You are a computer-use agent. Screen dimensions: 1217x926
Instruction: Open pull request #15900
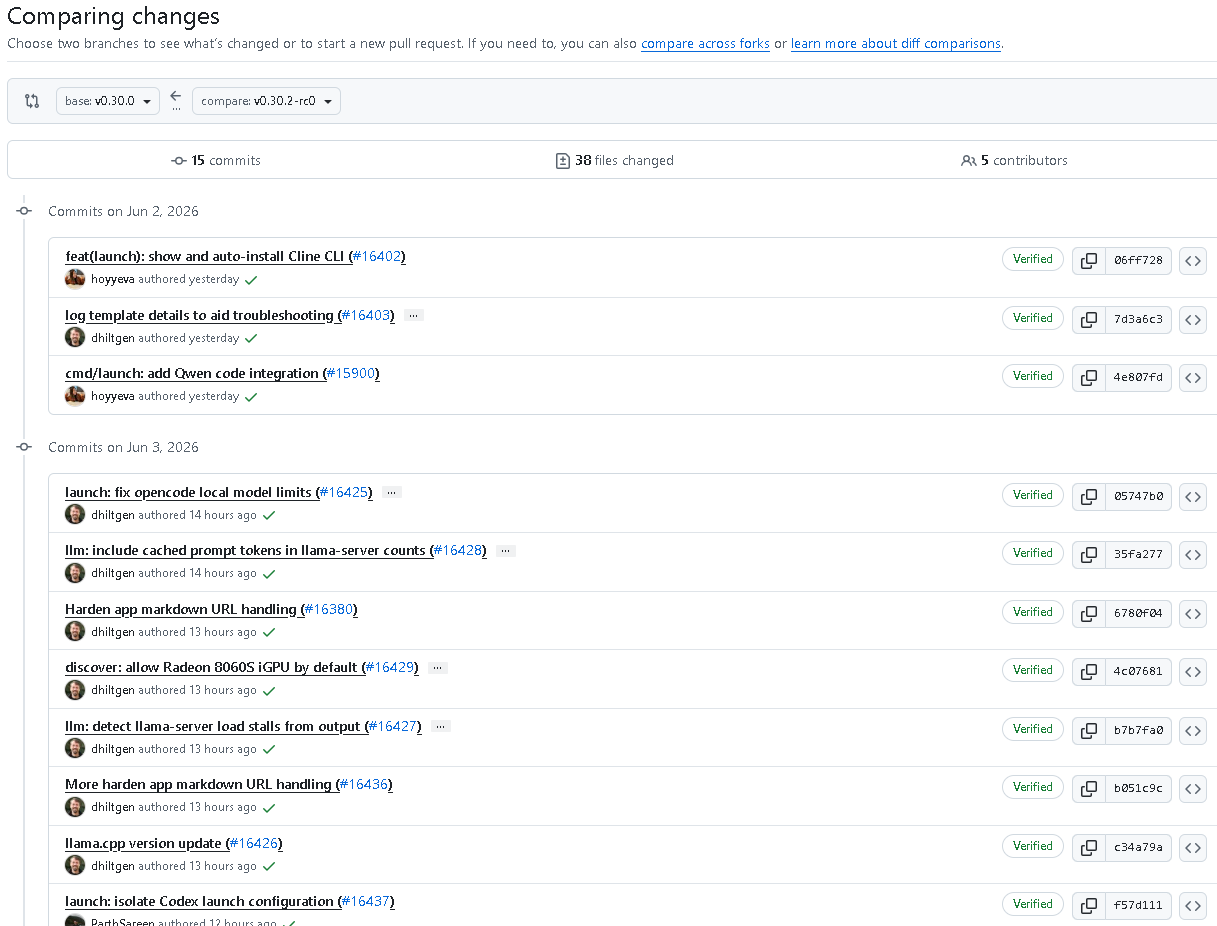pyautogui.click(x=351, y=373)
